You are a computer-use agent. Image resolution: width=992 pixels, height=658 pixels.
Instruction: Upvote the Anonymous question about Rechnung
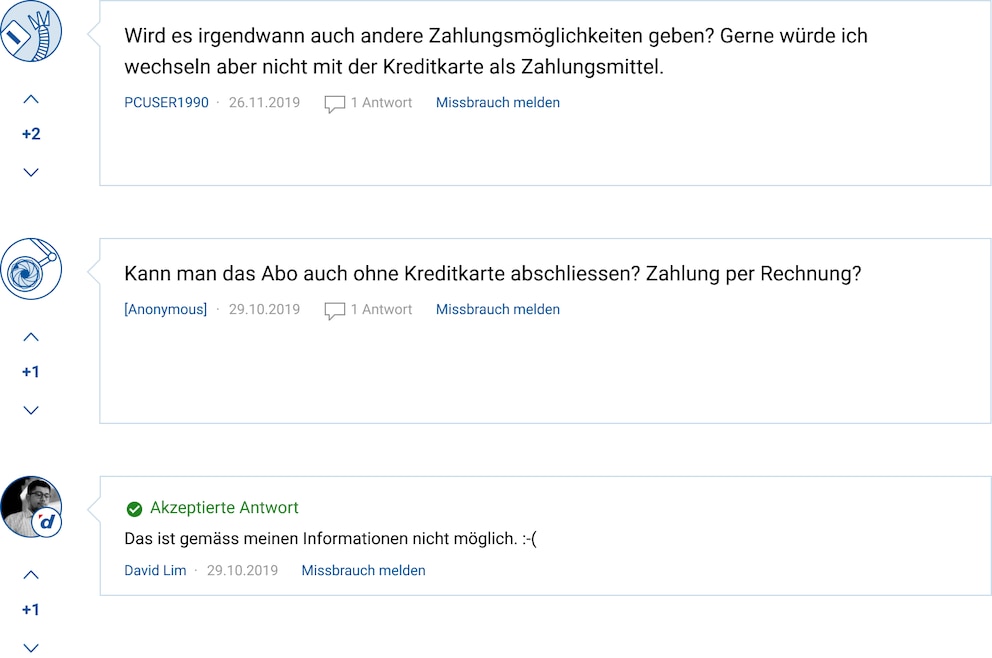(x=31, y=337)
